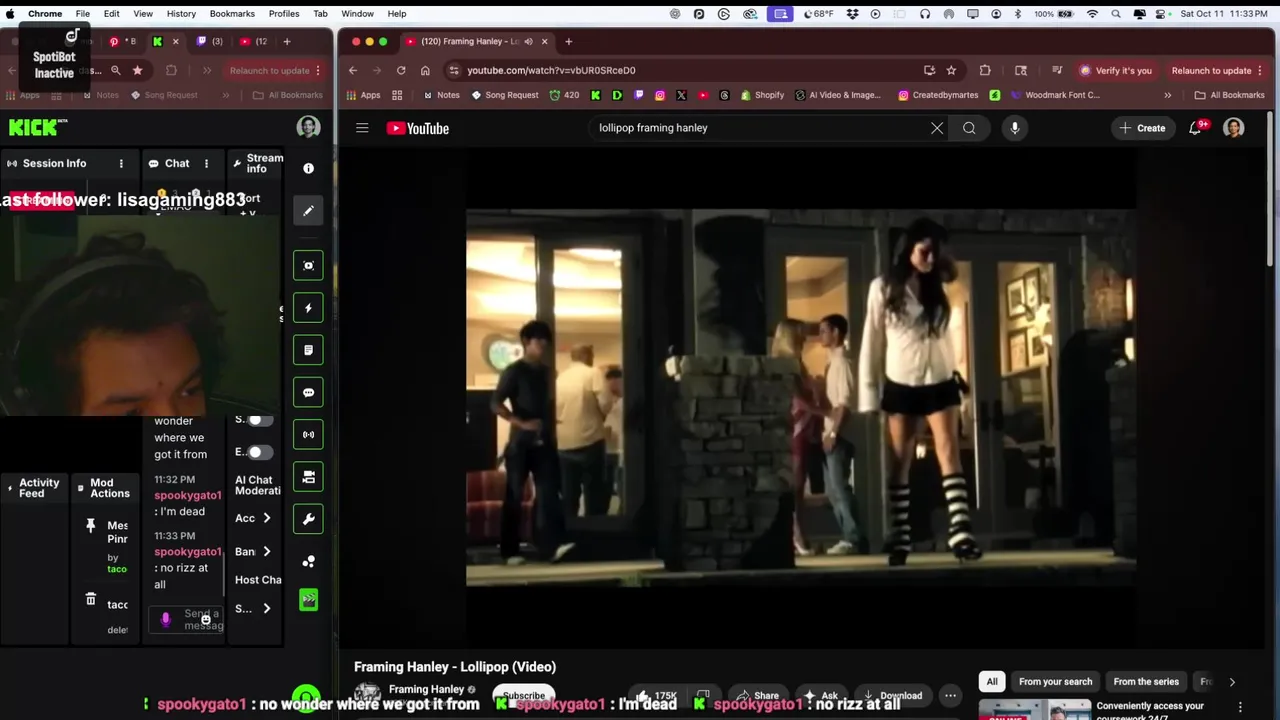Image resolution: width=1280 pixels, height=720 pixels.
Task: Click the Kick chat bubble panel icon
Action: 308,392
